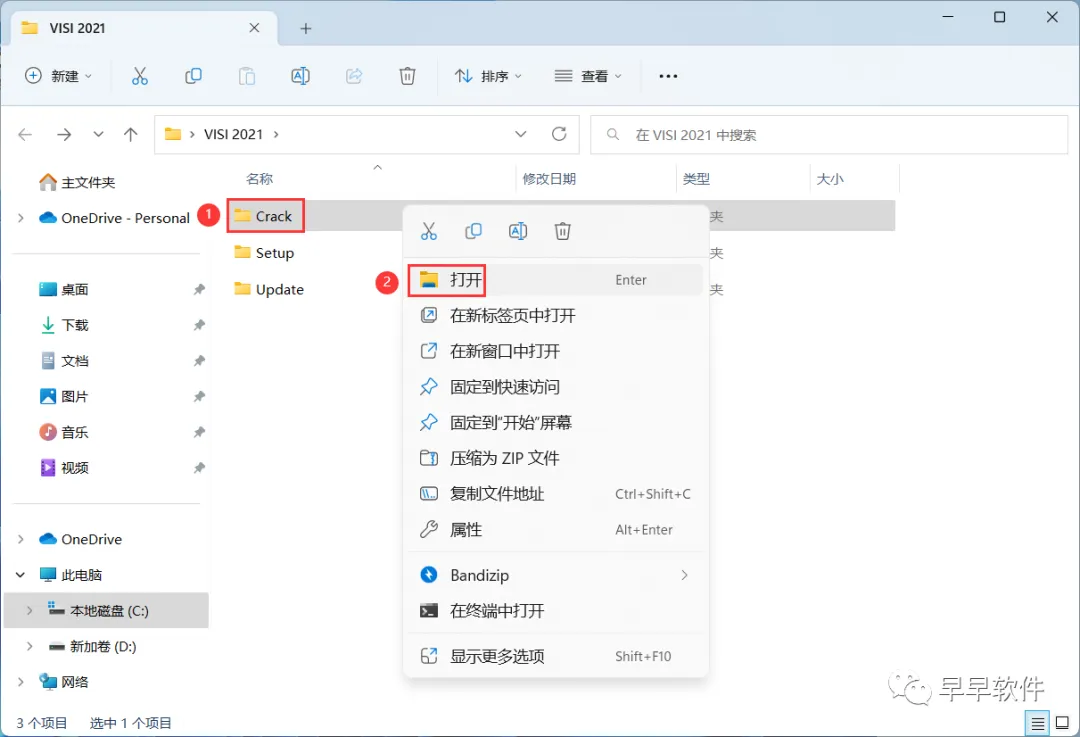Expand OneDrive - Personal tree node

pos(21,218)
